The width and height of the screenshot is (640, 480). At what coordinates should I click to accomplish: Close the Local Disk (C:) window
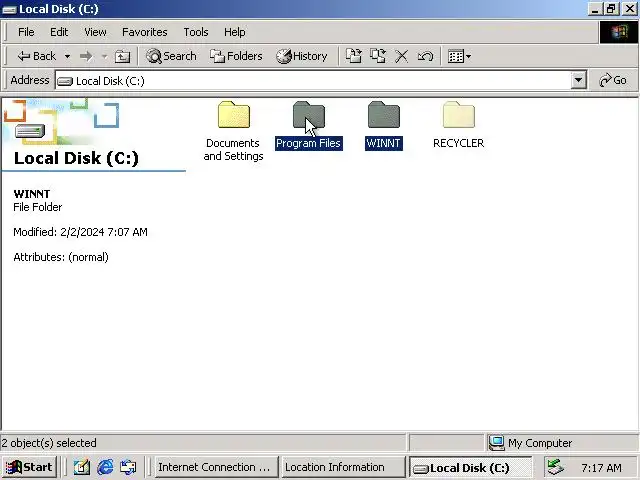click(x=630, y=9)
